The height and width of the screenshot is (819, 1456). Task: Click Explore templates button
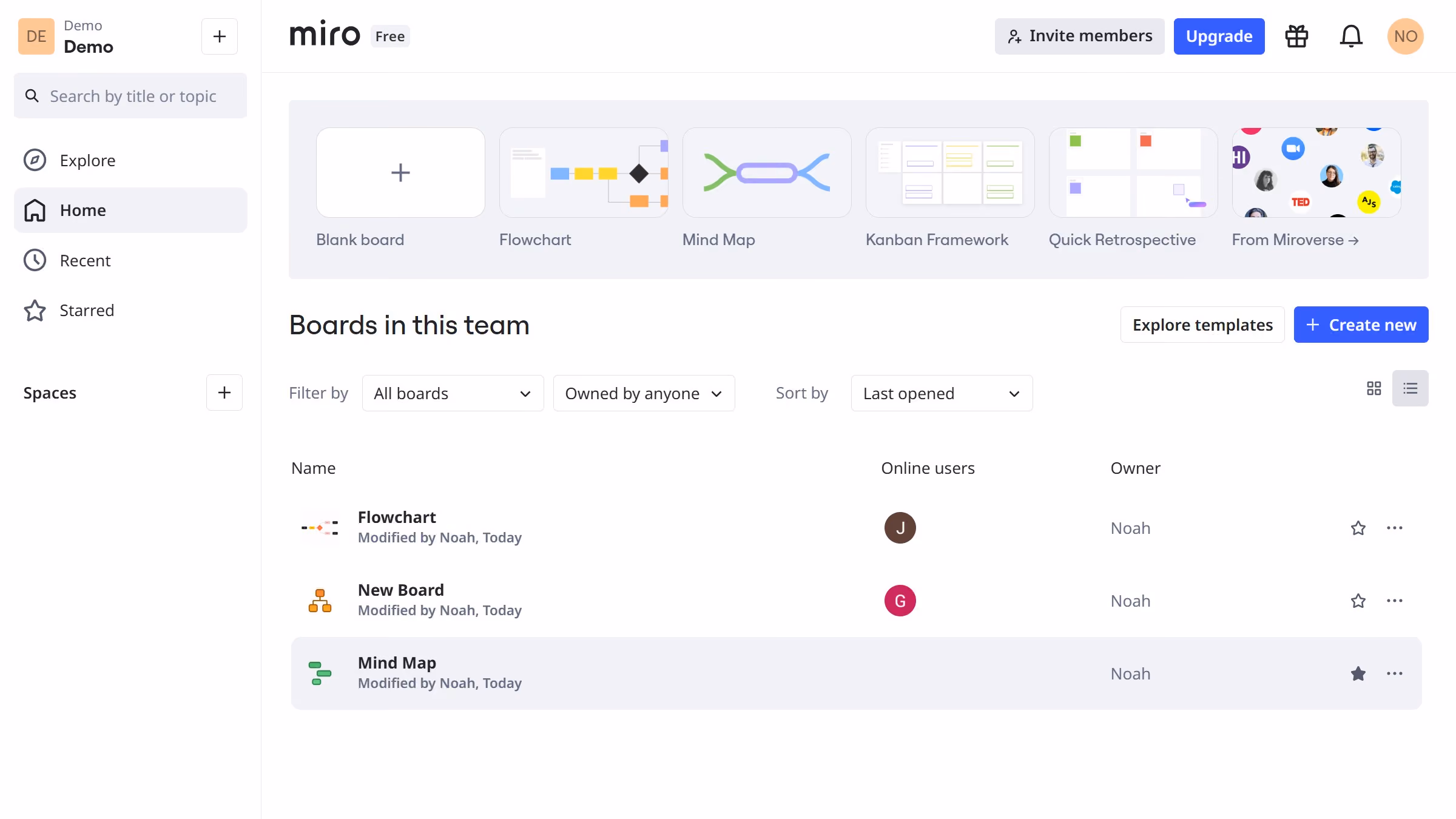pyautogui.click(x=1202, y=325)
